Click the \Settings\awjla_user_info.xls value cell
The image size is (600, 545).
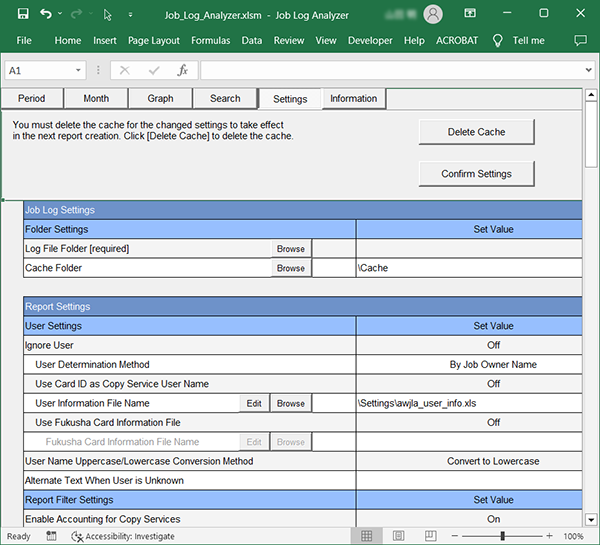pyautogui.click(x=469, y=403)
